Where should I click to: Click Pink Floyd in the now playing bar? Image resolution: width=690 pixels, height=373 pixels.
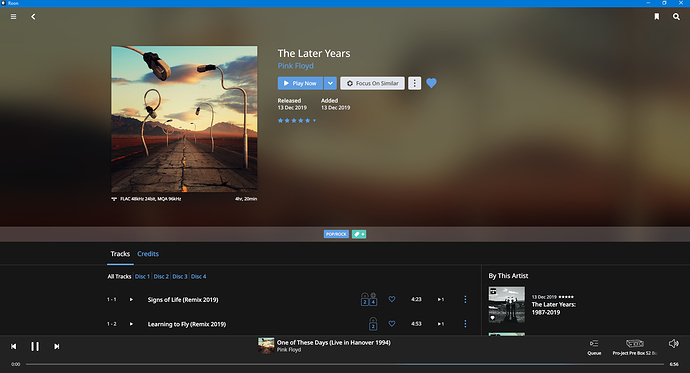289,350
